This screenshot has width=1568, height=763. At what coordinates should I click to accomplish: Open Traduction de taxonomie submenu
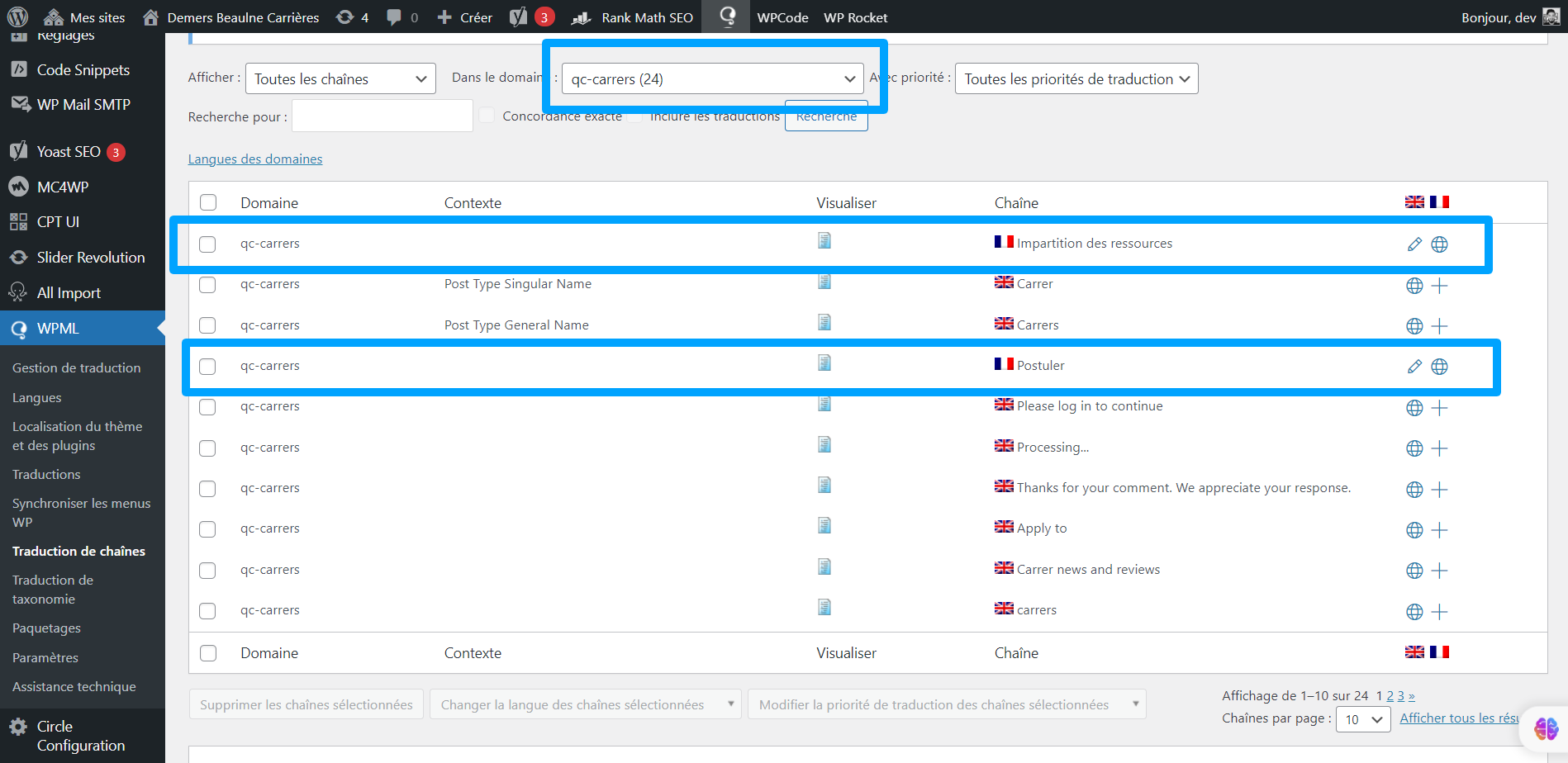[x=53, y=590]
